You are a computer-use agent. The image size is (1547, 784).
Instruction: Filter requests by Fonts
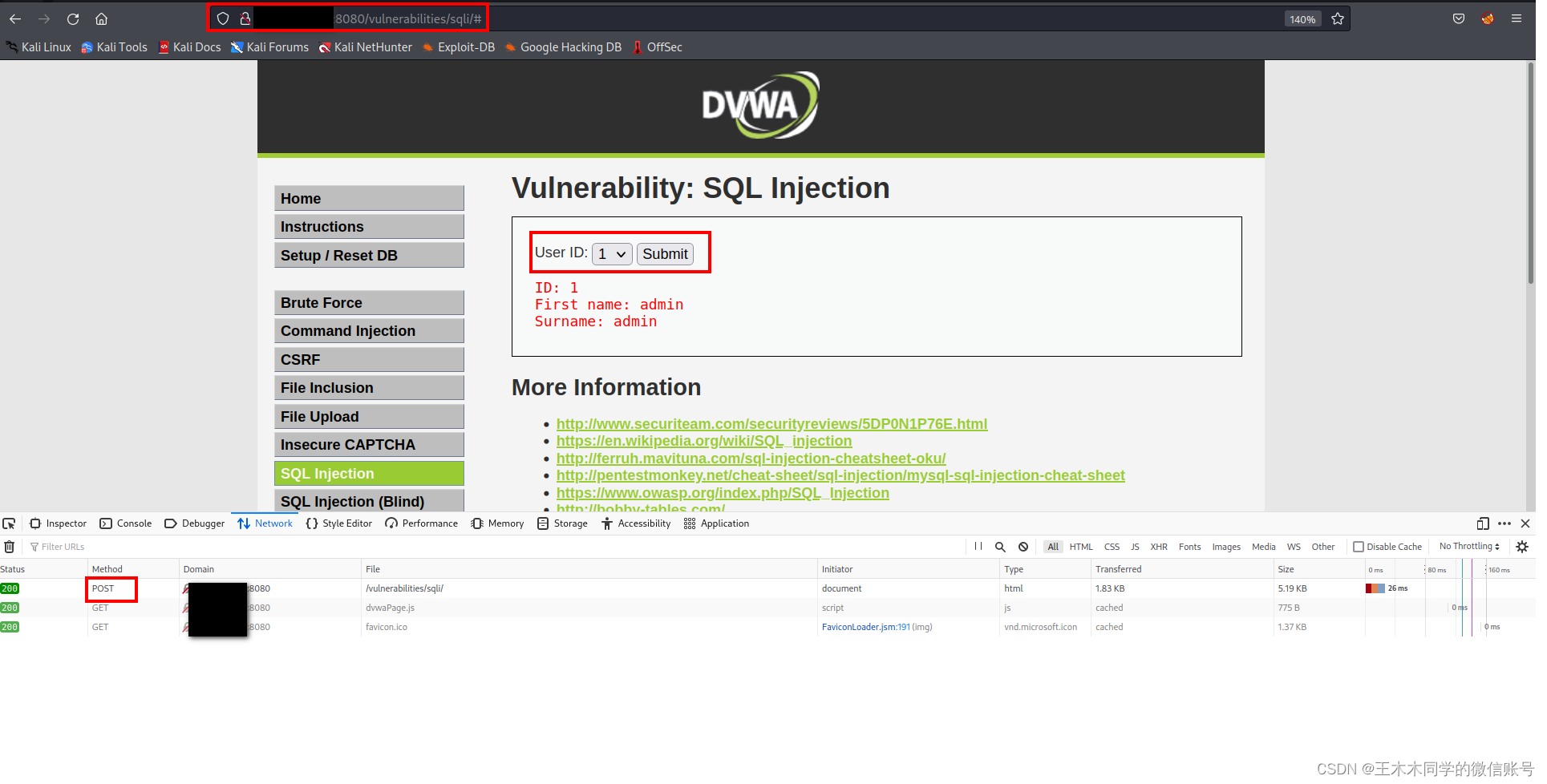(x=1190, y=547)
